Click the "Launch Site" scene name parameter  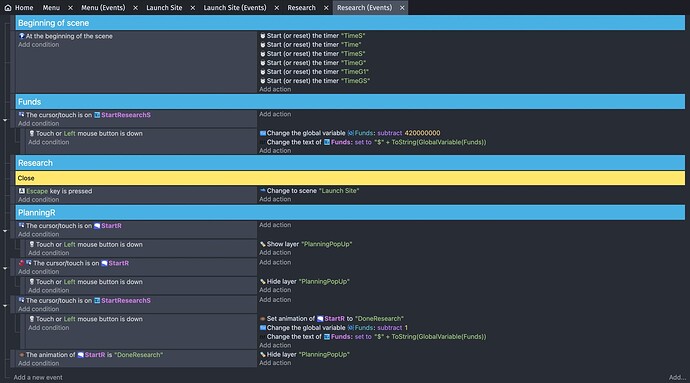point(339,191)
